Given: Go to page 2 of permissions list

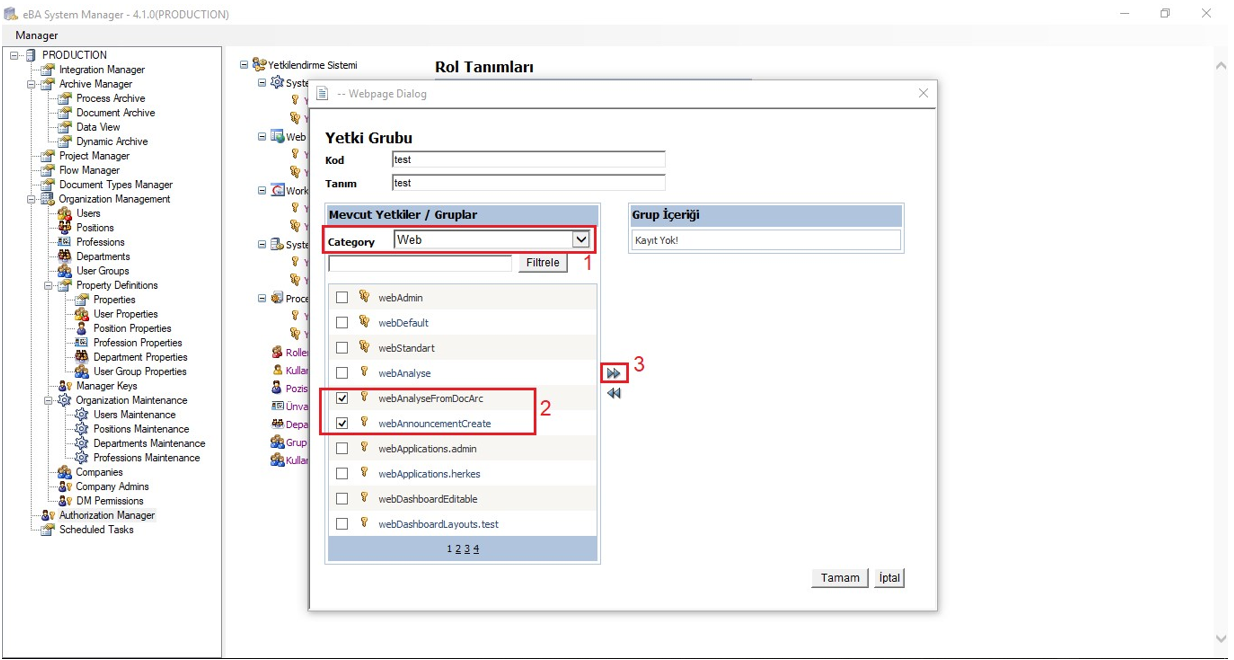Looking at the screenshot, I should [457, 549].
